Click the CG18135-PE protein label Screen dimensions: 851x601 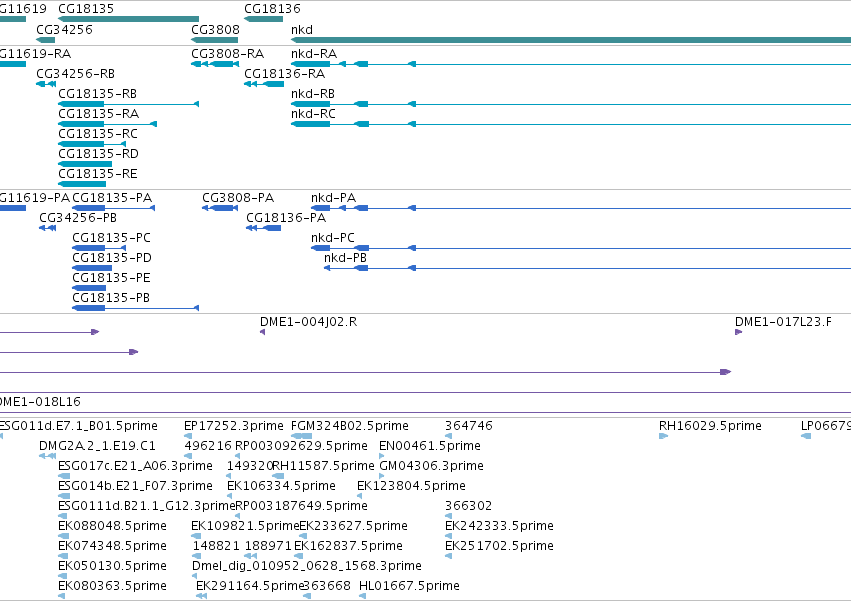111,279
